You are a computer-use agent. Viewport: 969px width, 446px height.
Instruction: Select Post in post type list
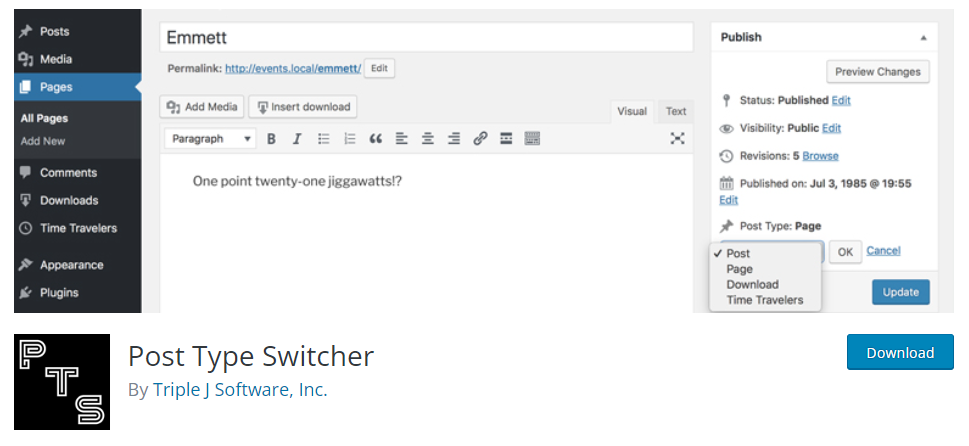coord(765,253)
